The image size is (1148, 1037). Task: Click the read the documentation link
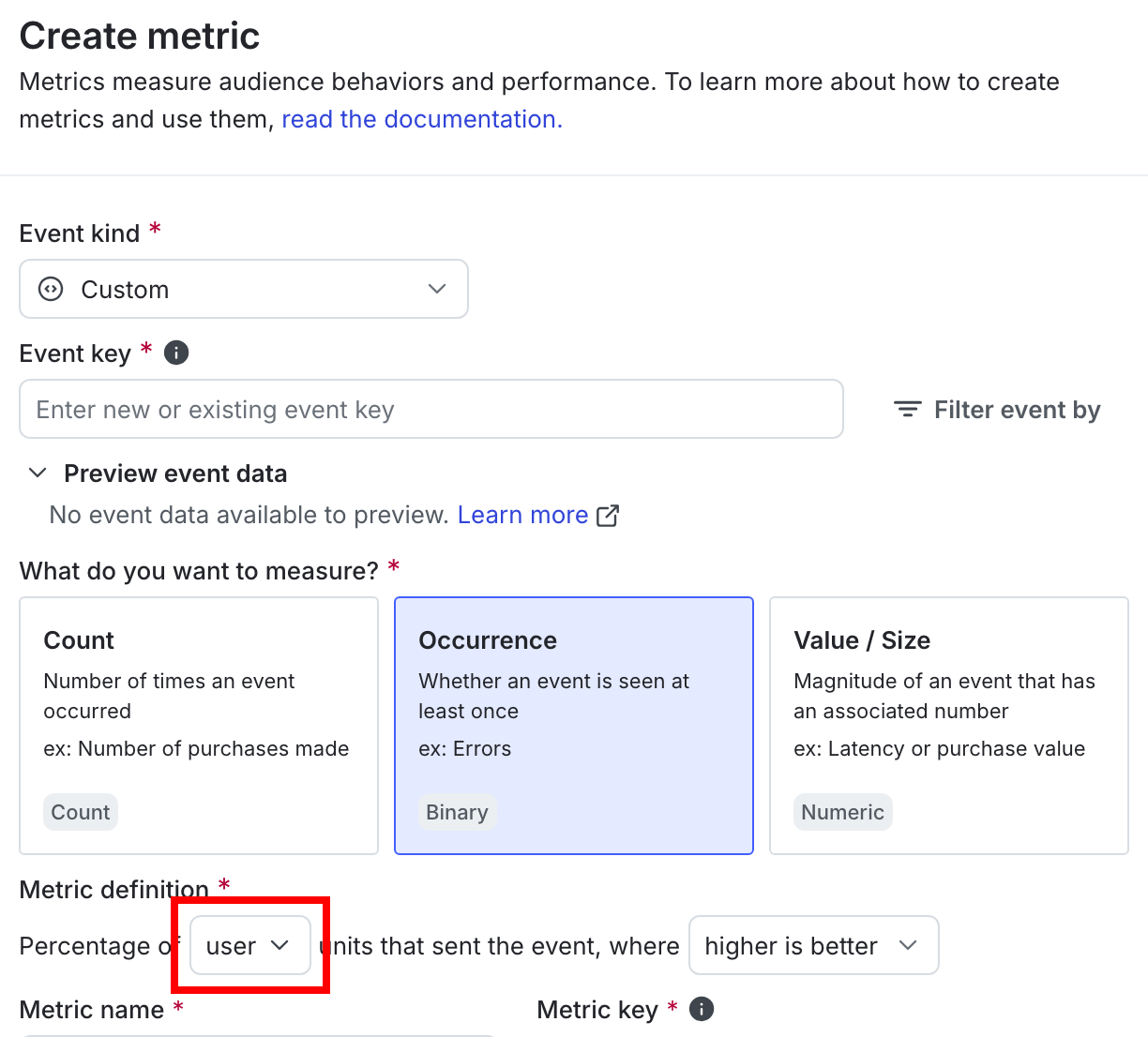click(421, 119)
